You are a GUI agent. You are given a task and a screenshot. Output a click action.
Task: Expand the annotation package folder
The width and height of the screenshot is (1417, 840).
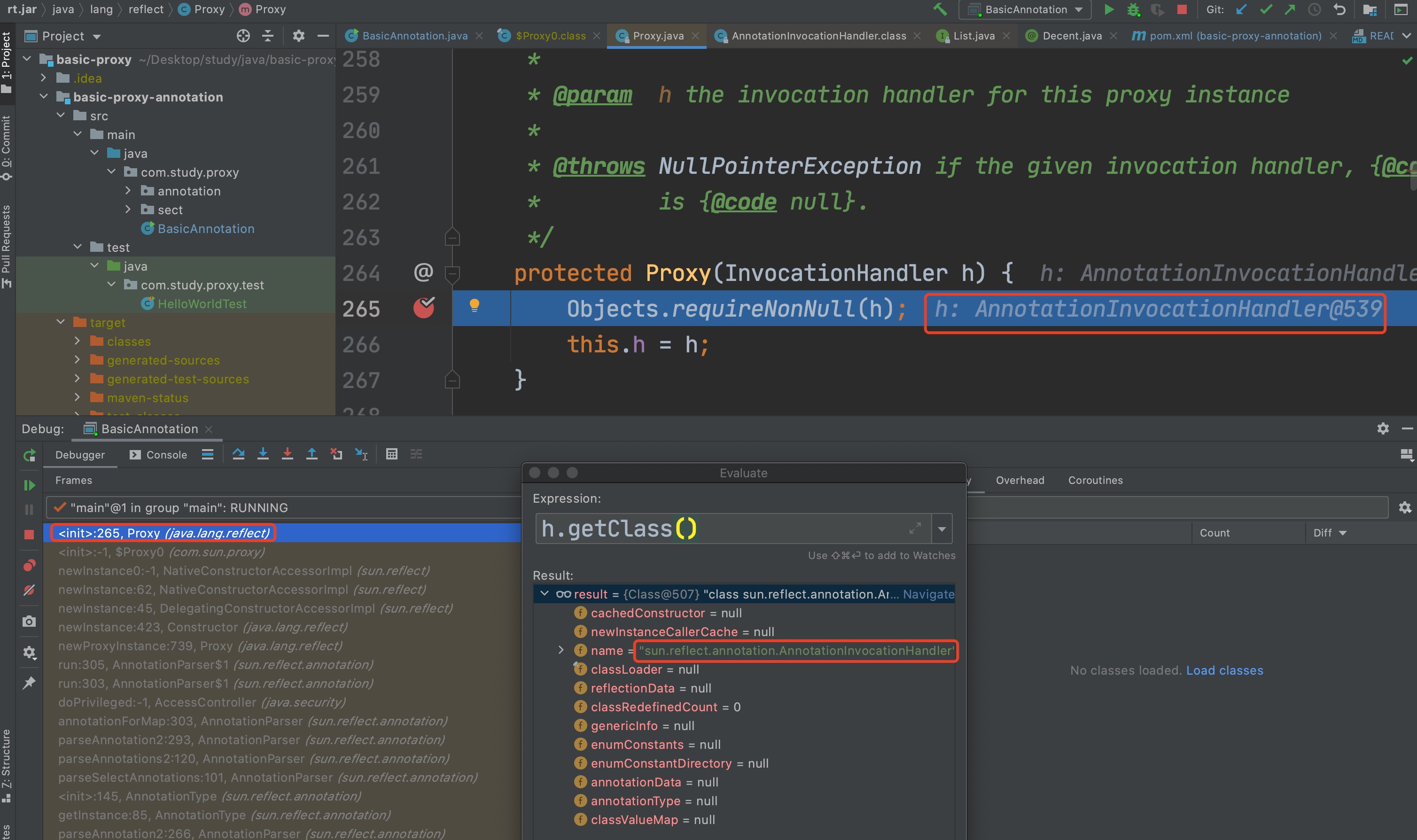coord(128,190)
